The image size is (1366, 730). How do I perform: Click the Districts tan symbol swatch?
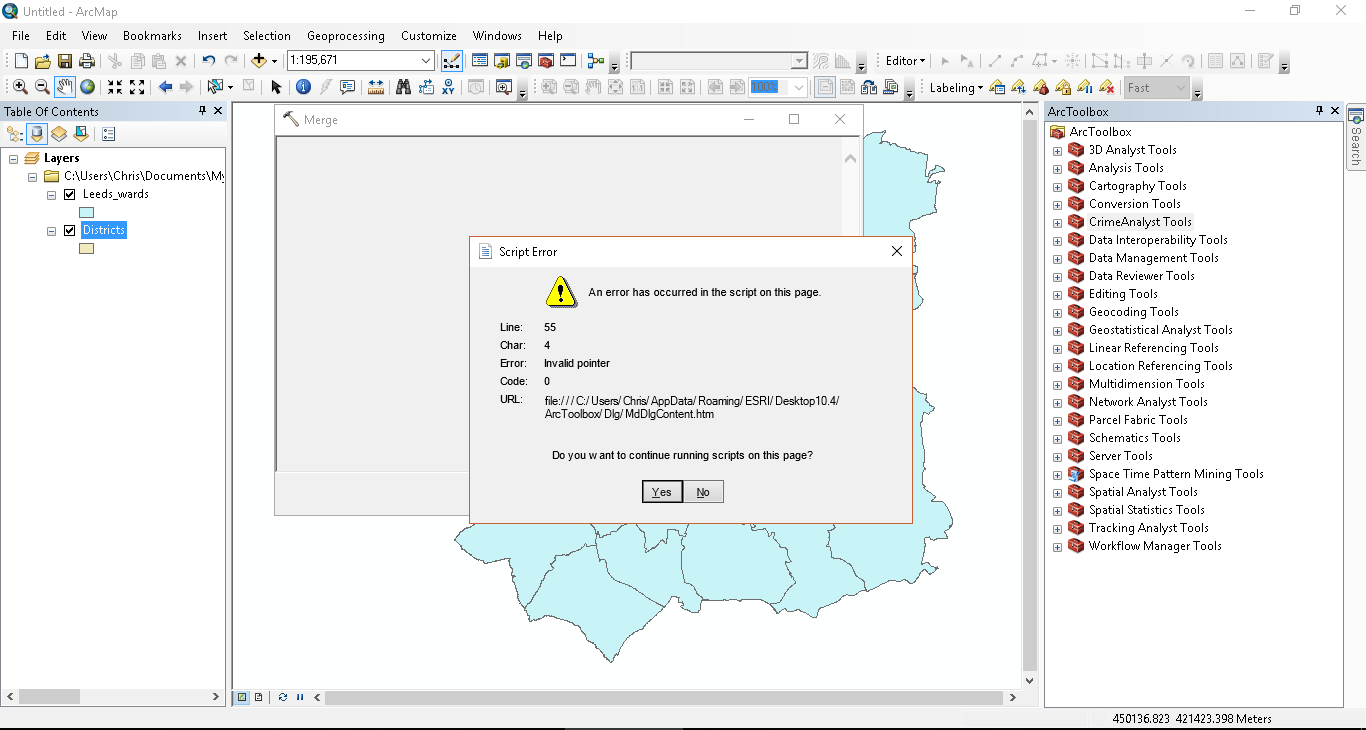coord(86,248)
